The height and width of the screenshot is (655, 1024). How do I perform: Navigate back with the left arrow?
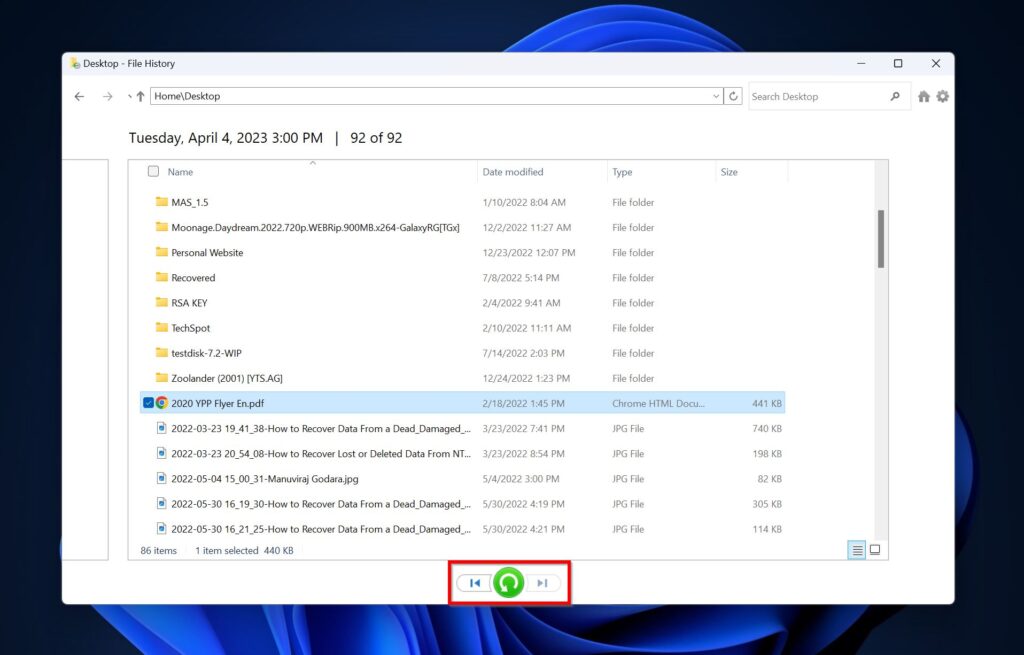(x=80, y=97)
